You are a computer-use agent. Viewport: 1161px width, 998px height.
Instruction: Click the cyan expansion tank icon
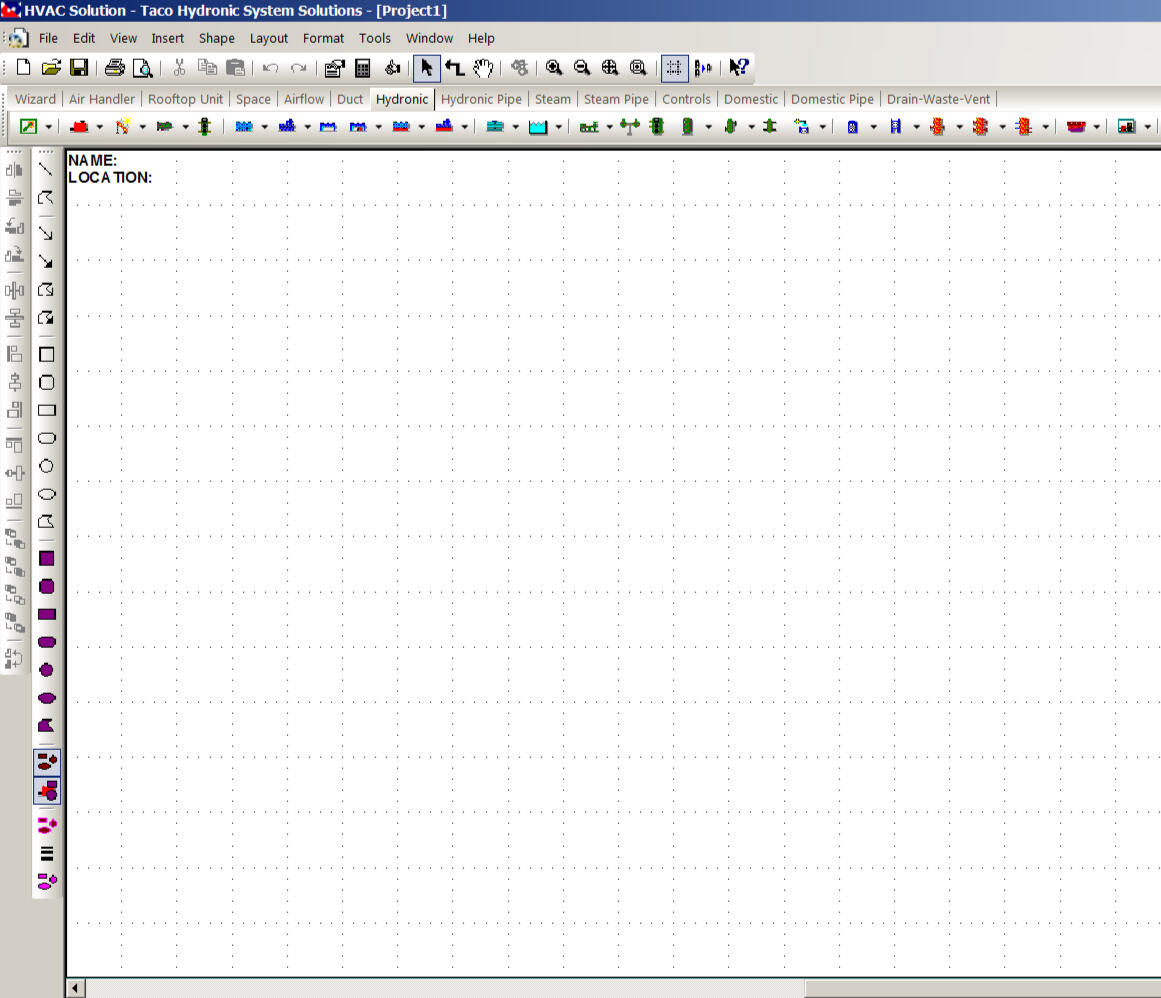click(x=495, y=127)
